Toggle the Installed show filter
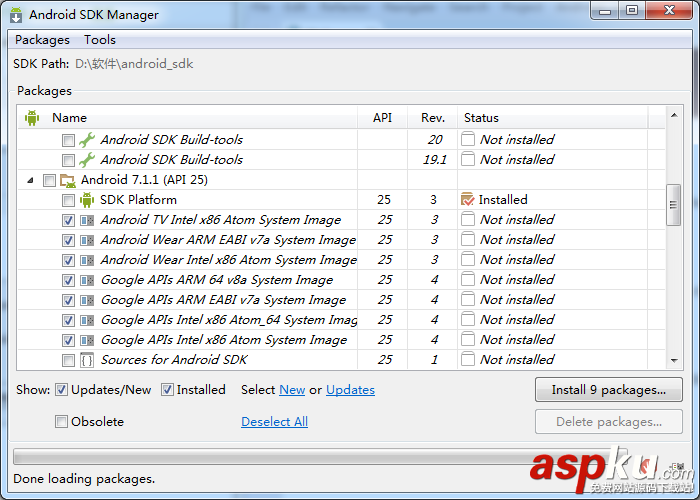Screen dimensions: 700x500 [x=167, y=390]
